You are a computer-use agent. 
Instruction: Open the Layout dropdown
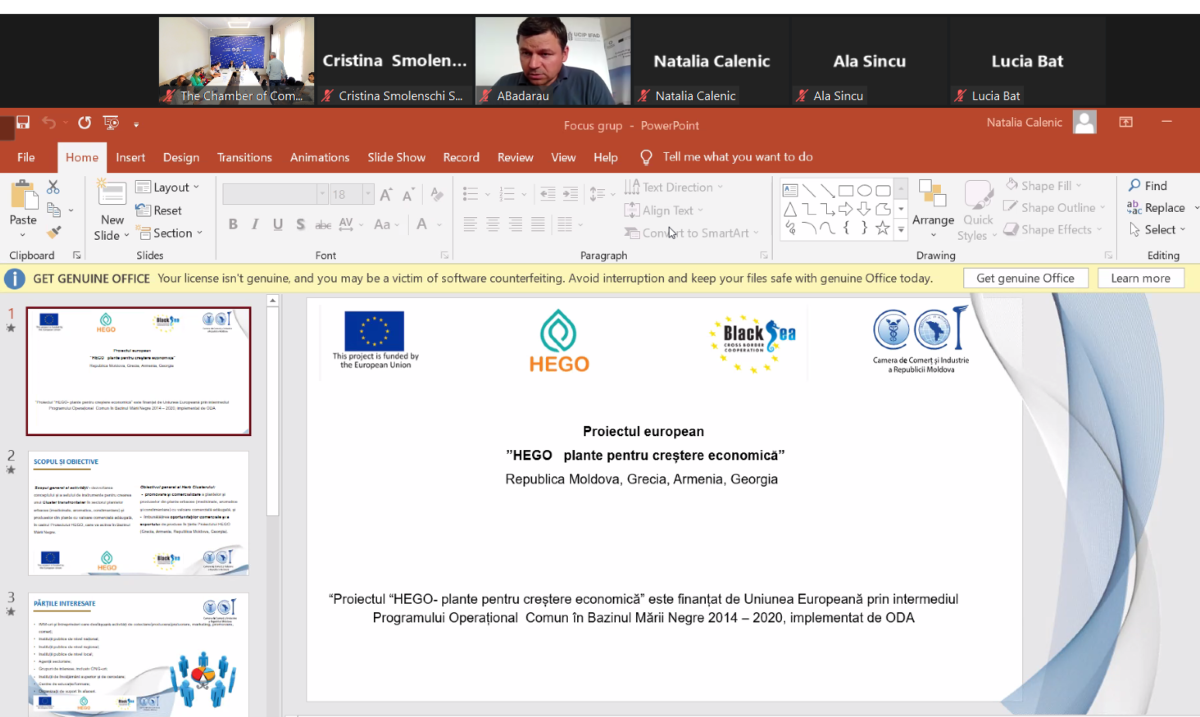pos(167,187)
